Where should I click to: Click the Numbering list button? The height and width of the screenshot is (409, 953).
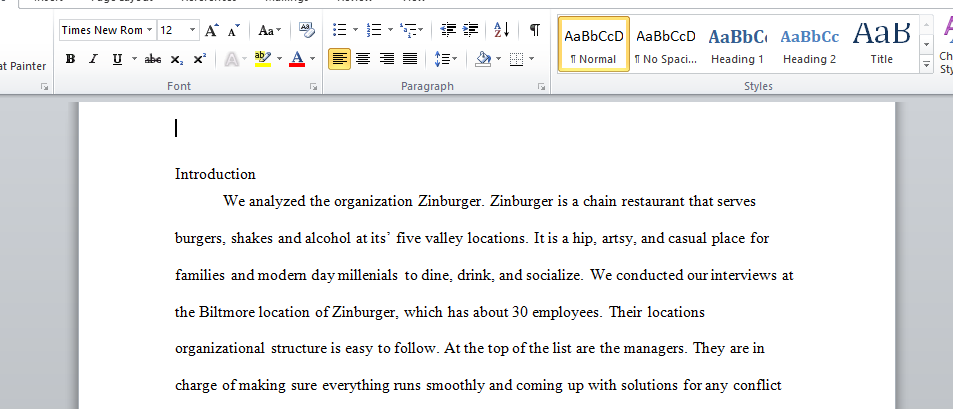374,30
